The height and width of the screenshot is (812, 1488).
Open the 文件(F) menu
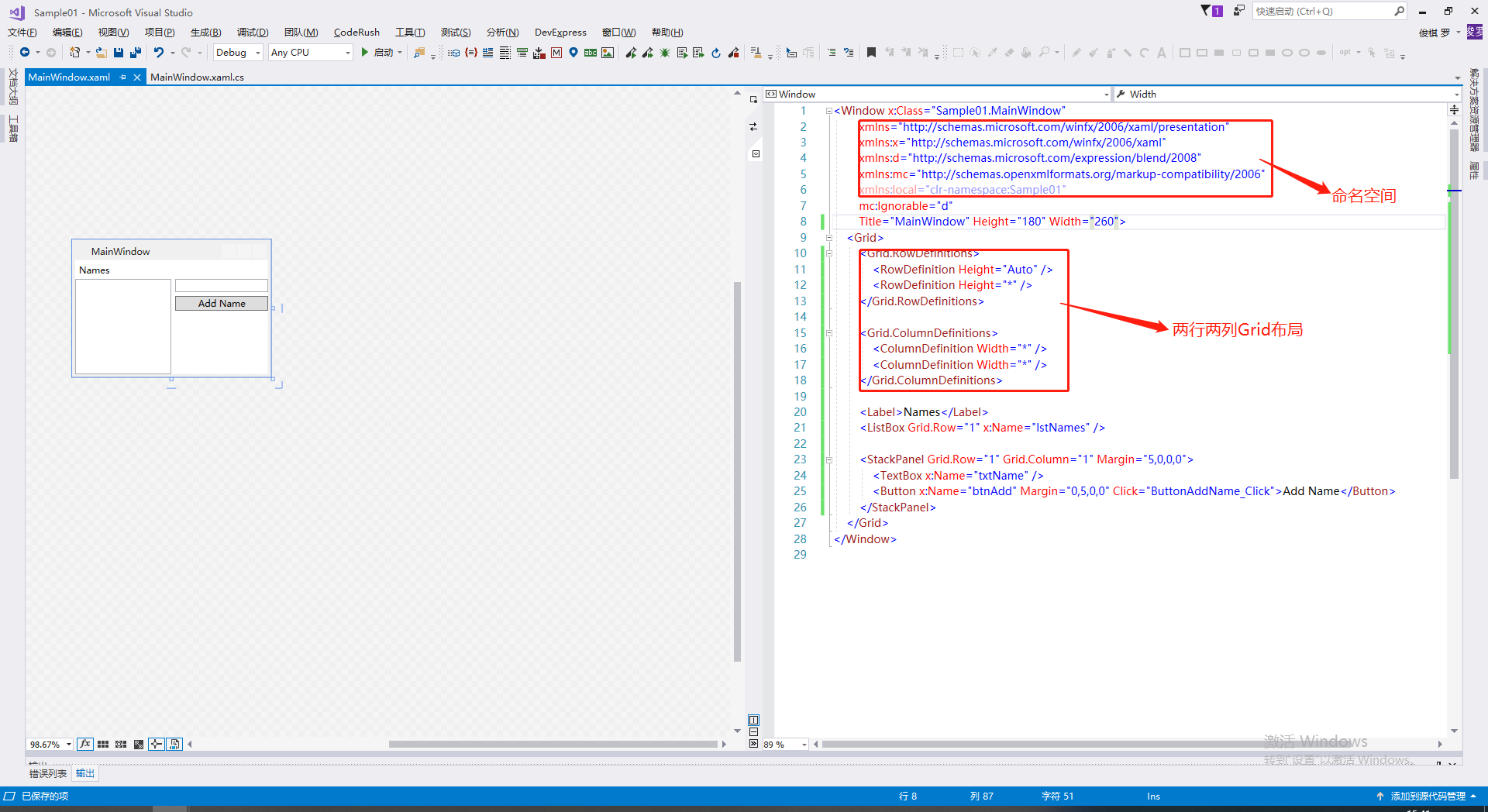(22, 32)
